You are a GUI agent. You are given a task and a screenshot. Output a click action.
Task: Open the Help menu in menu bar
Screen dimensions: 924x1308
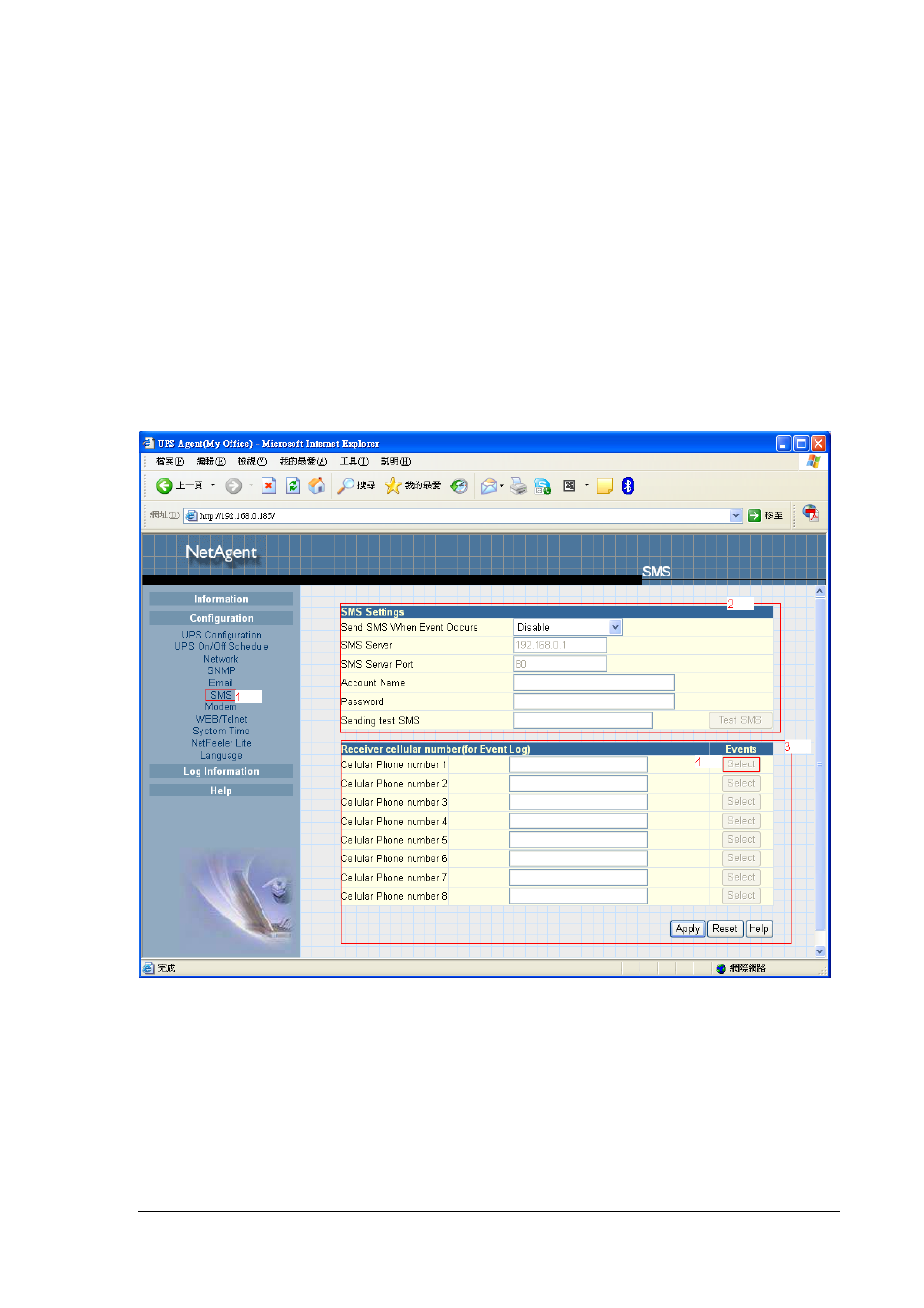(395, 462)
